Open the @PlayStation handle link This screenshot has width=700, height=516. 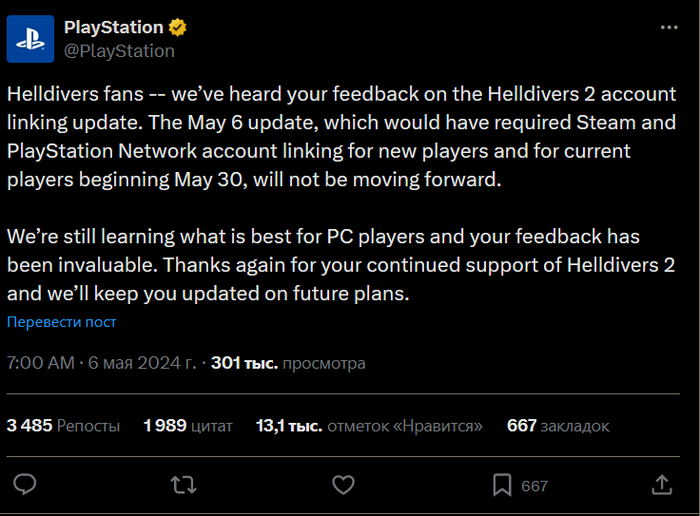click(119, 50)
